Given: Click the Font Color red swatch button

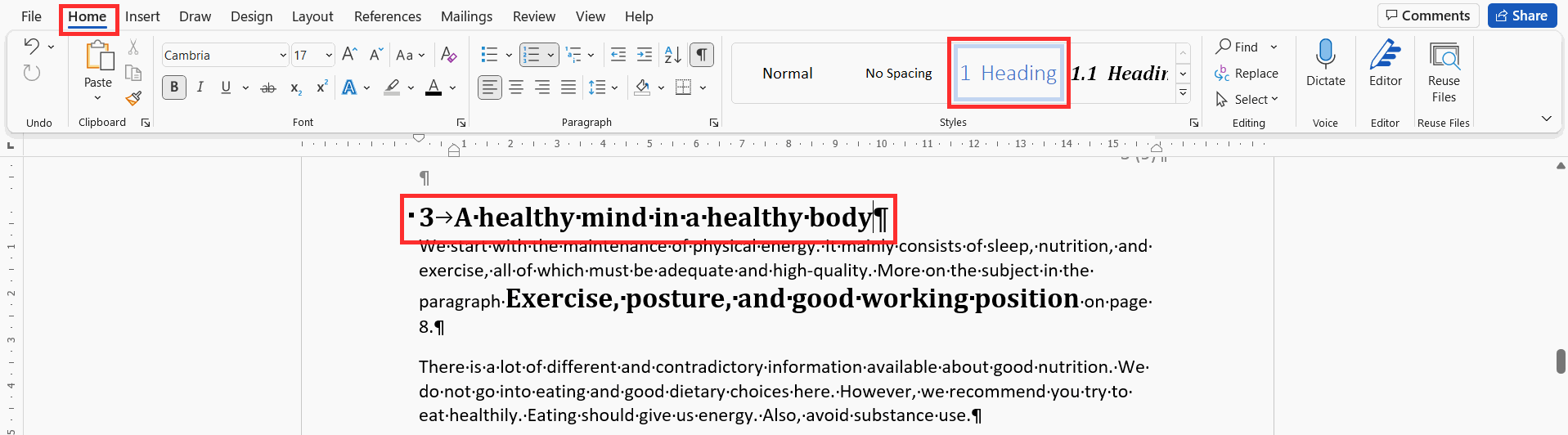Looking at the screenshot, I should [434, 87].
